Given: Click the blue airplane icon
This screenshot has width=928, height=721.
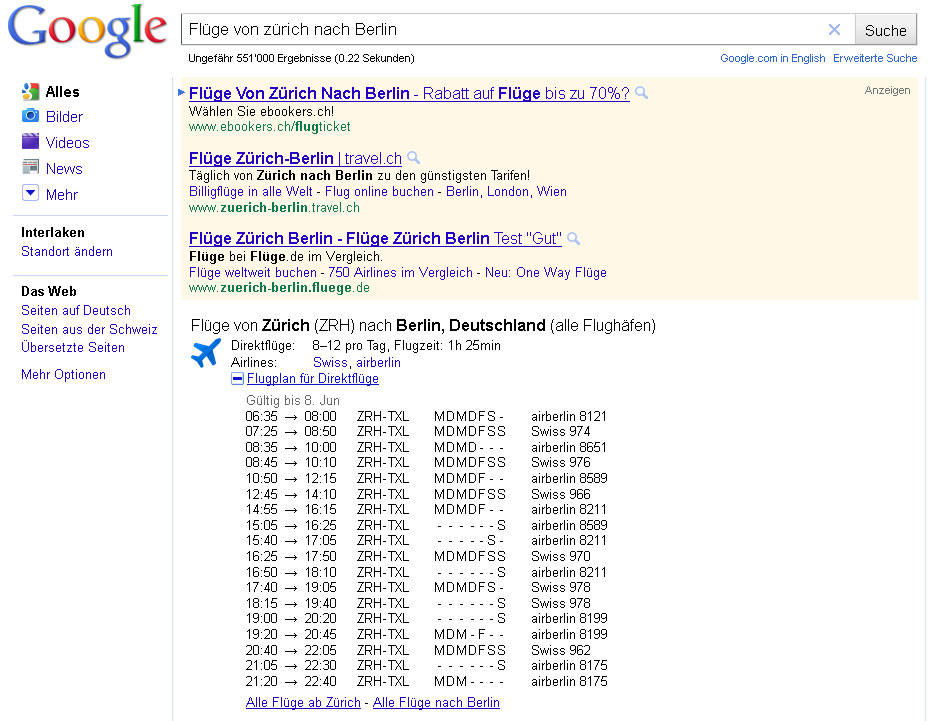Looking at the screenshot, I should coord(205,353).
